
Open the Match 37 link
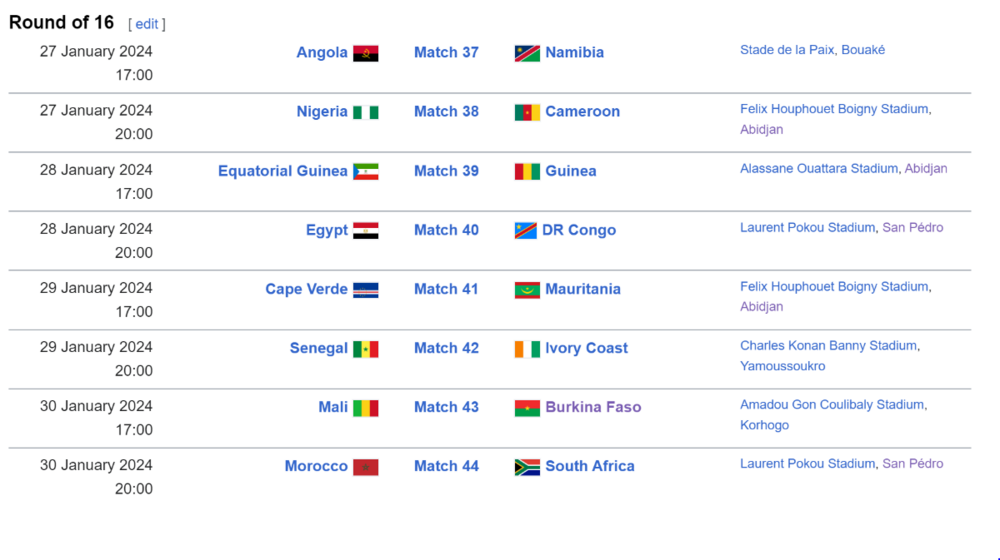click(x=446, y=52)
